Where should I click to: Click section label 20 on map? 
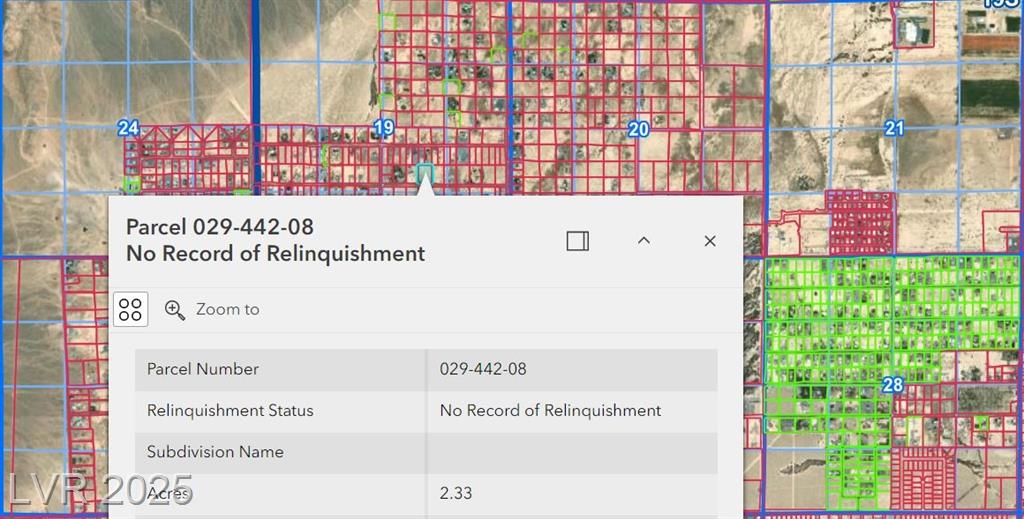(638, 129)
